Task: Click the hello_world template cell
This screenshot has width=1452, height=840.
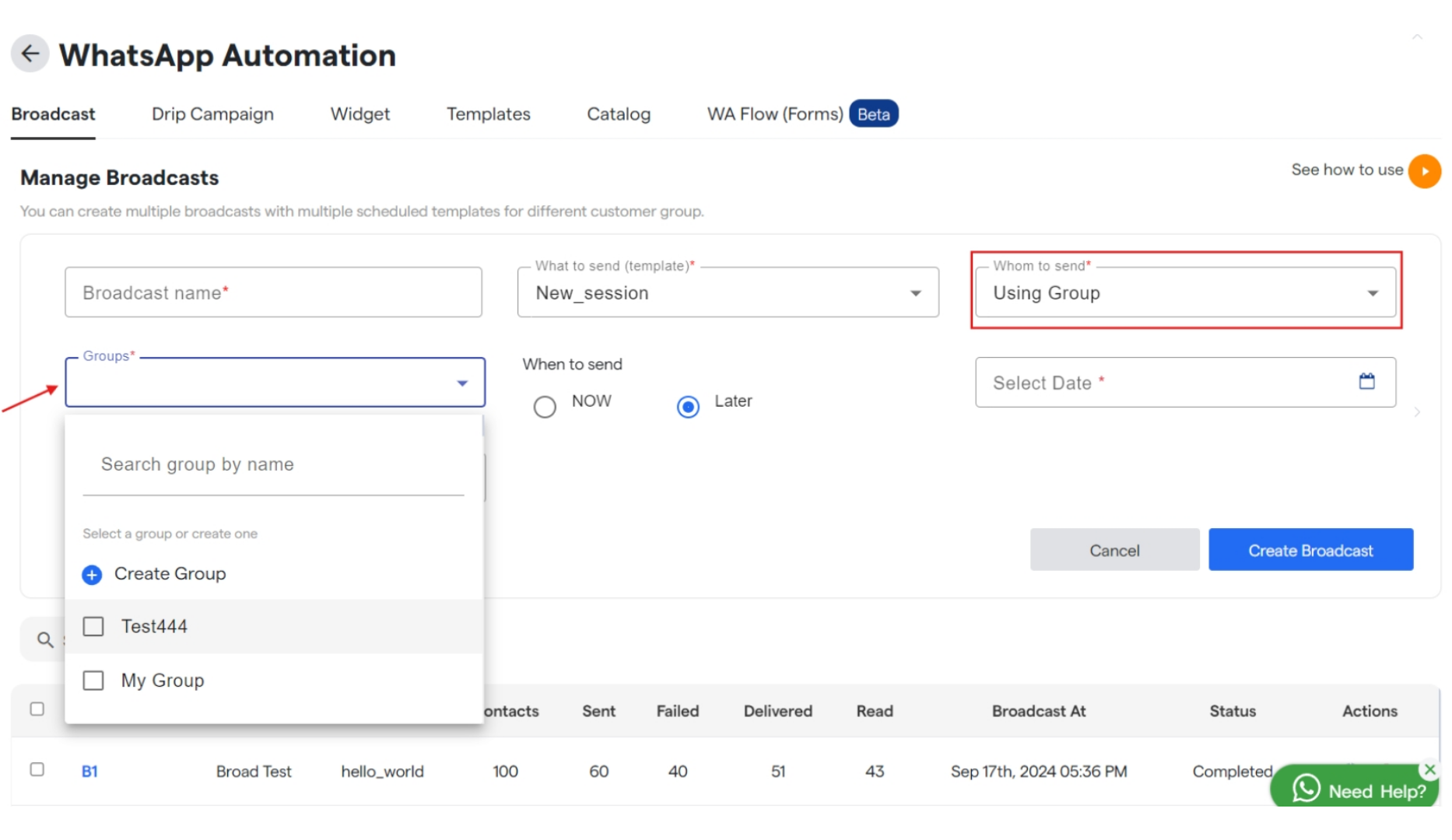Action: pos(382,772)
